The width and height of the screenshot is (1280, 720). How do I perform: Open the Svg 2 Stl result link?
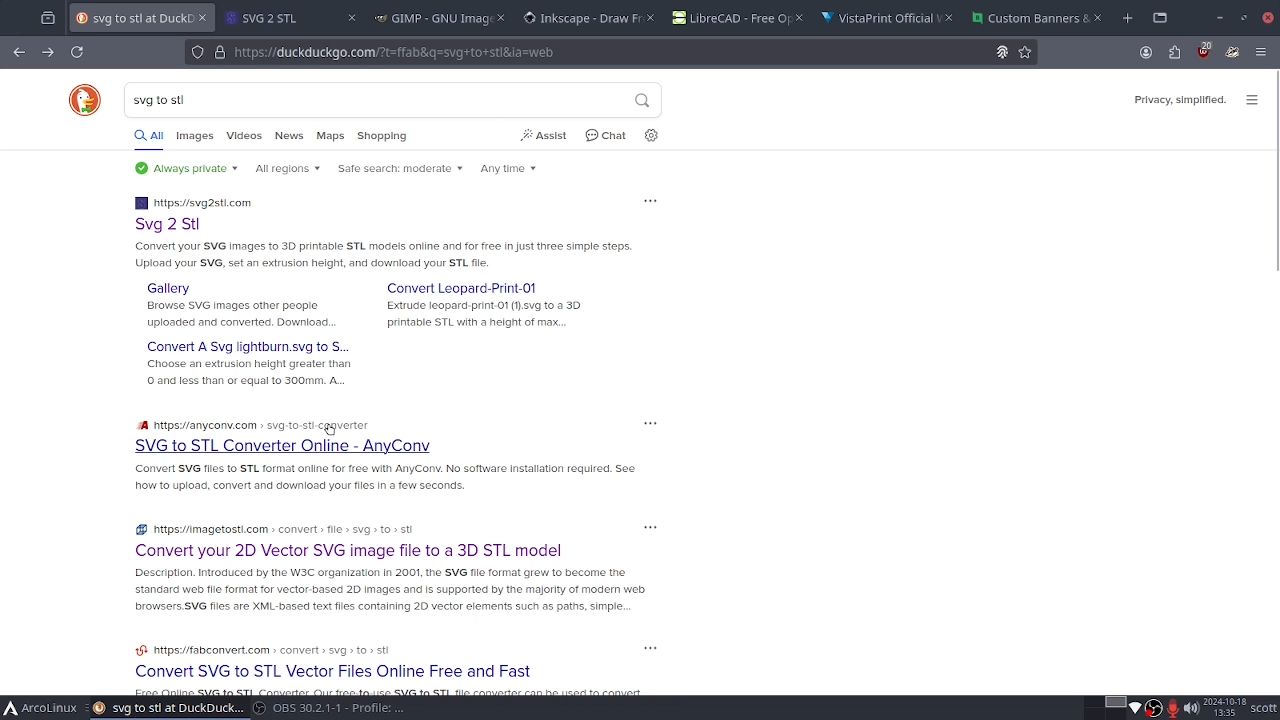click(167, 224)
